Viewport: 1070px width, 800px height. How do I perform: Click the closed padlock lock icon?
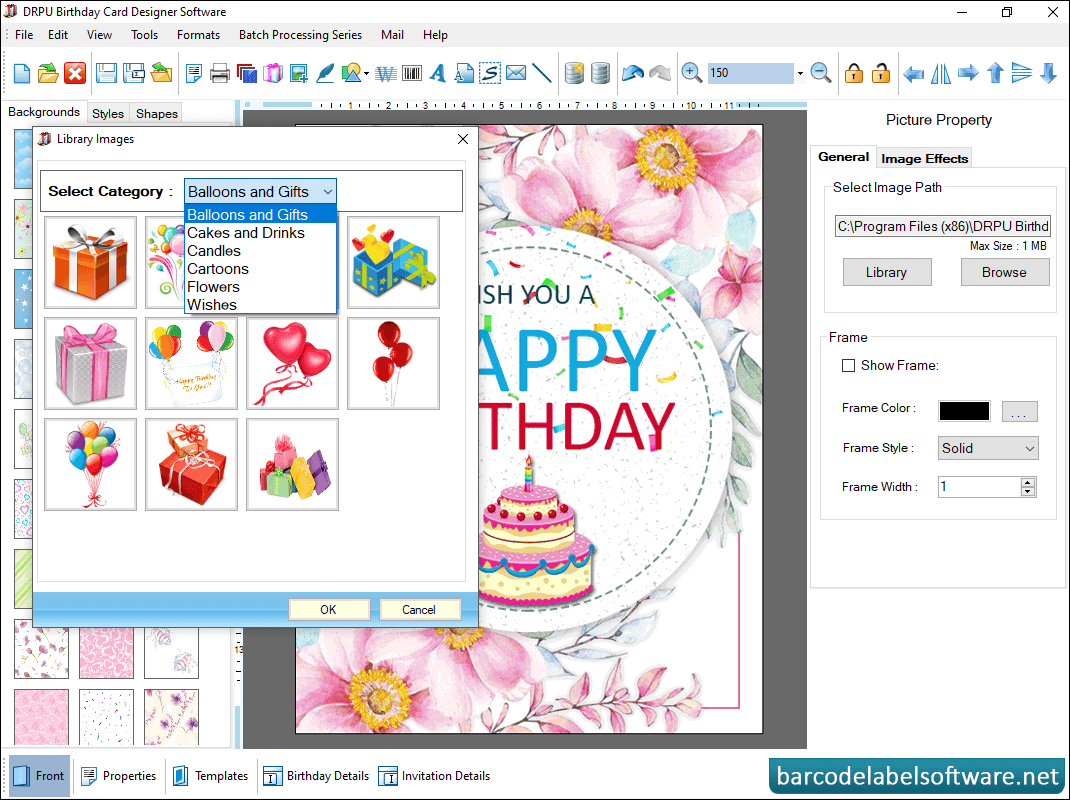click(854, 73)
